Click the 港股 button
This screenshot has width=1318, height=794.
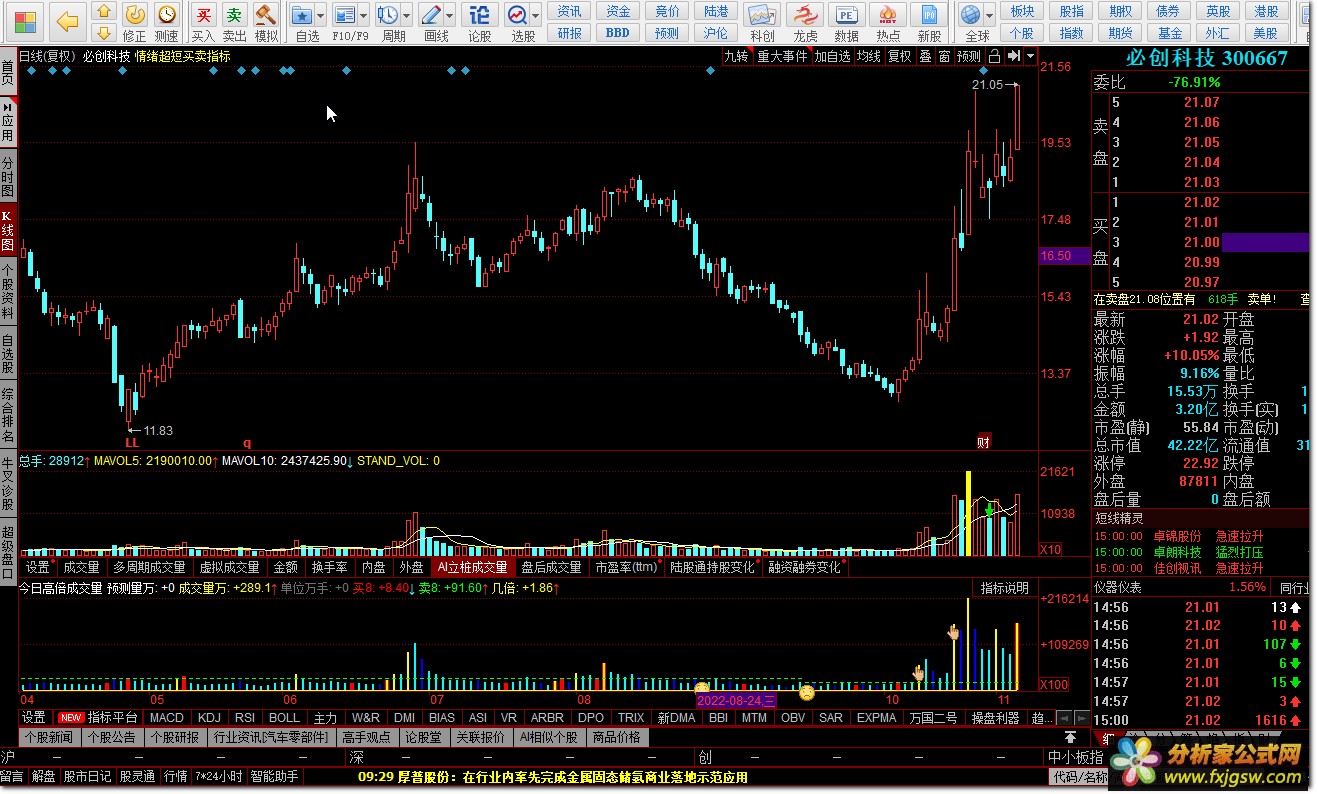[x=1267, y=11]
